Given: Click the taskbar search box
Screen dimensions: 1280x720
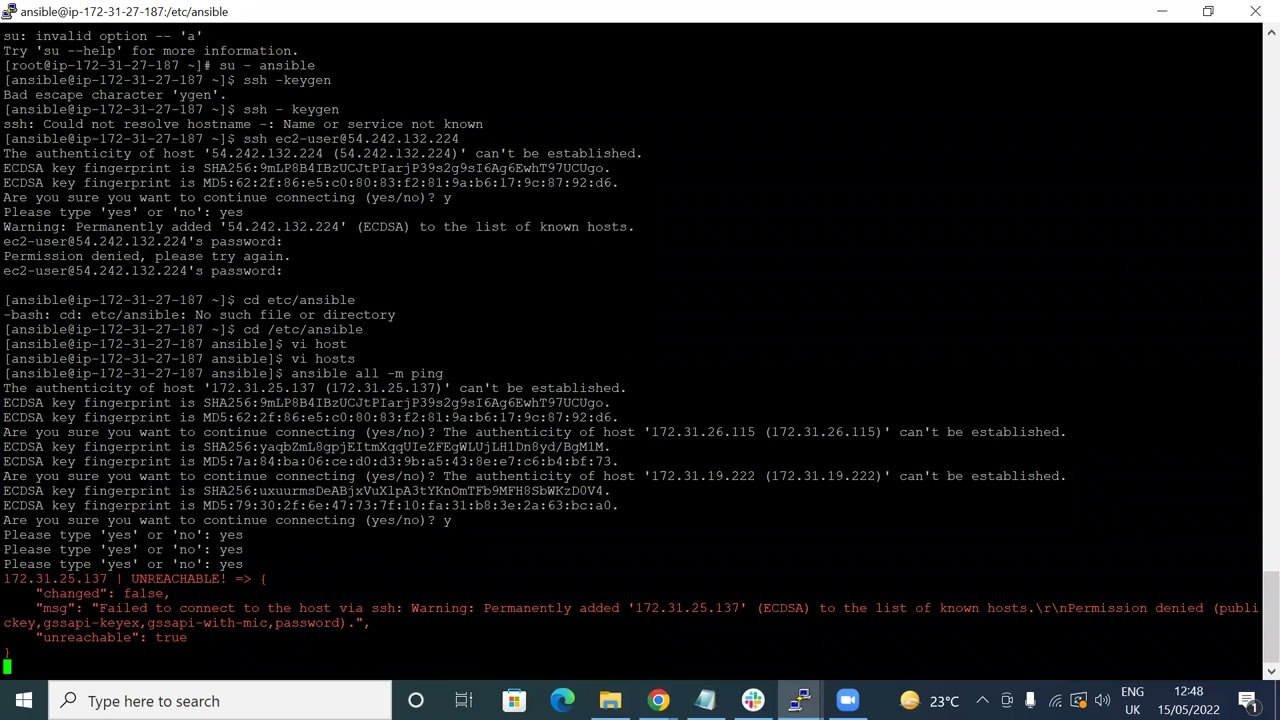Looking at the screenshot, I should pyautogui.click(x=220, y=701).
